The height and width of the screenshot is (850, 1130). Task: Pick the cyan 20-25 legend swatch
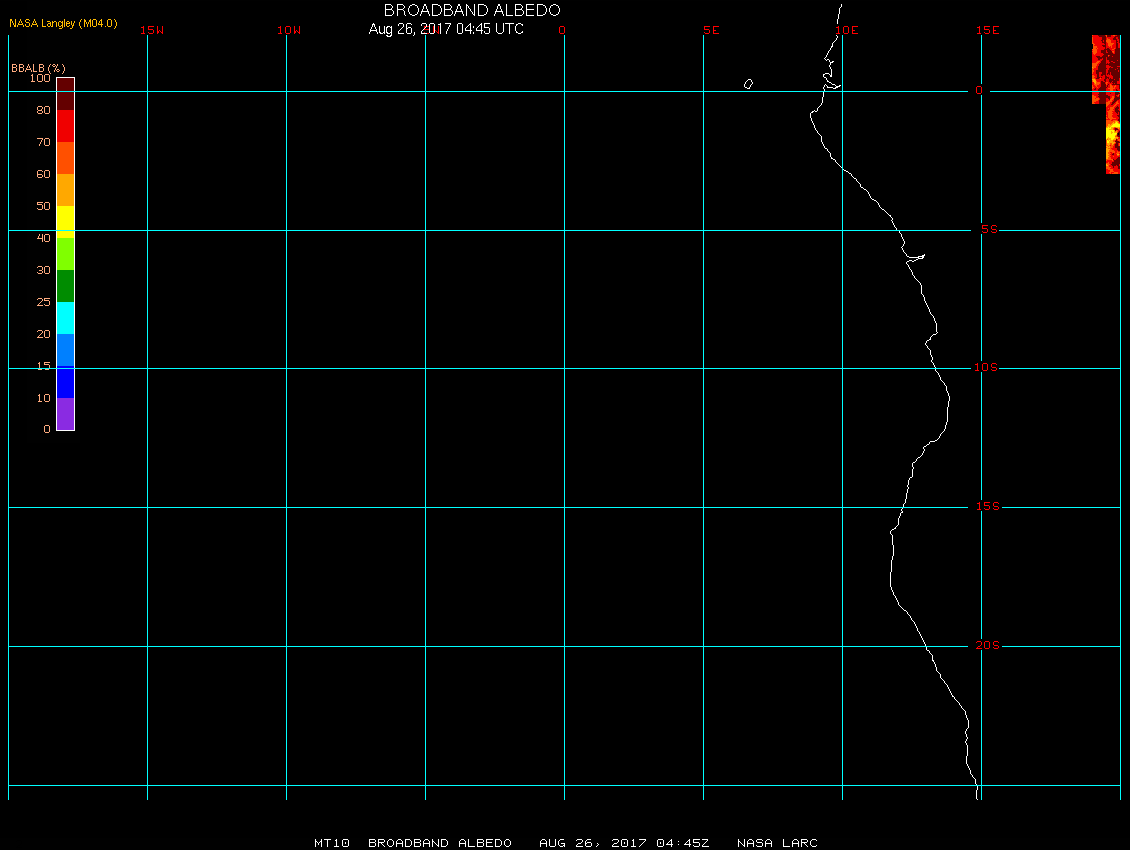[66, 318]
